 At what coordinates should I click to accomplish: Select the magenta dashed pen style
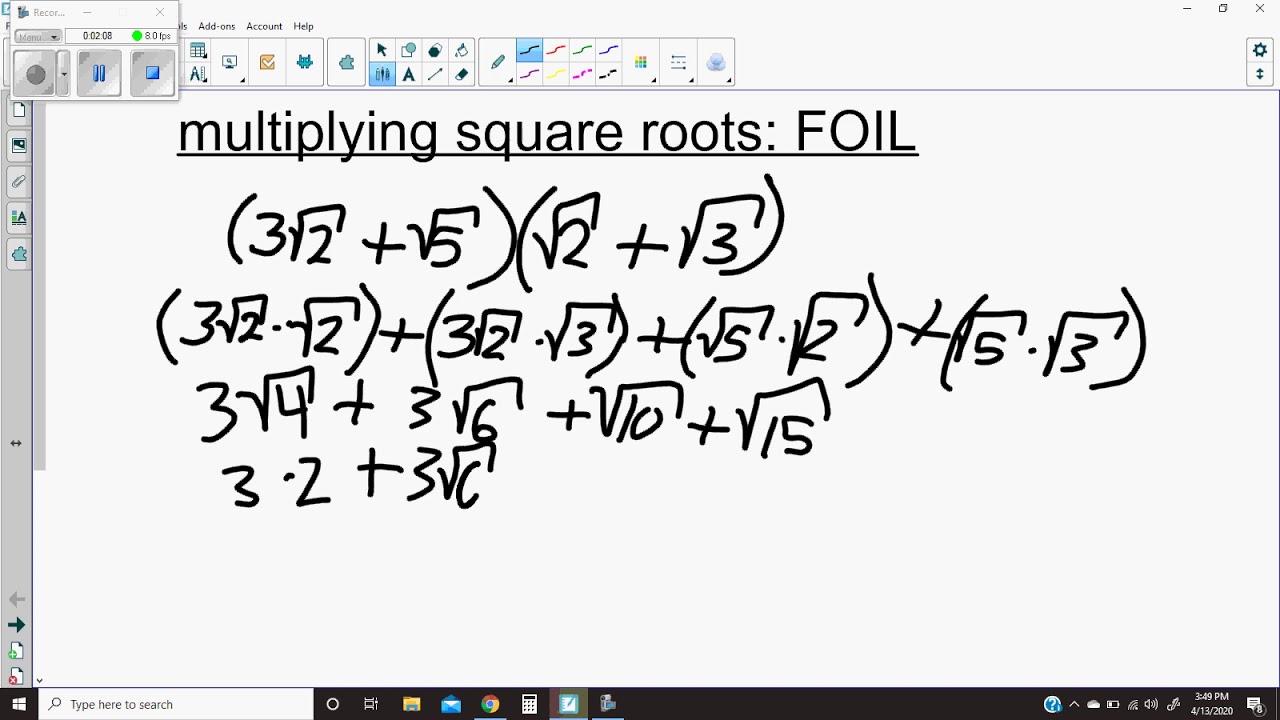pos(582,74)
